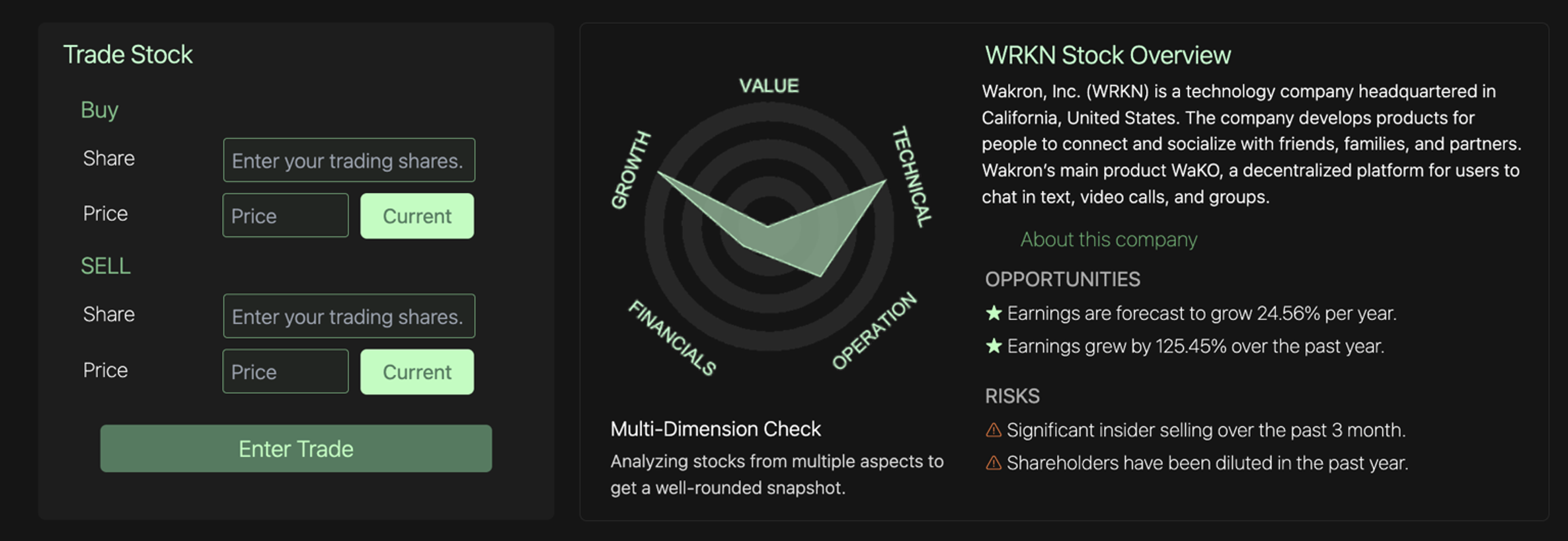The height and width of the screenshot is (541, 1568).
Task: Click the FINANCIALS axis label on chart
Action: point(672,337)
